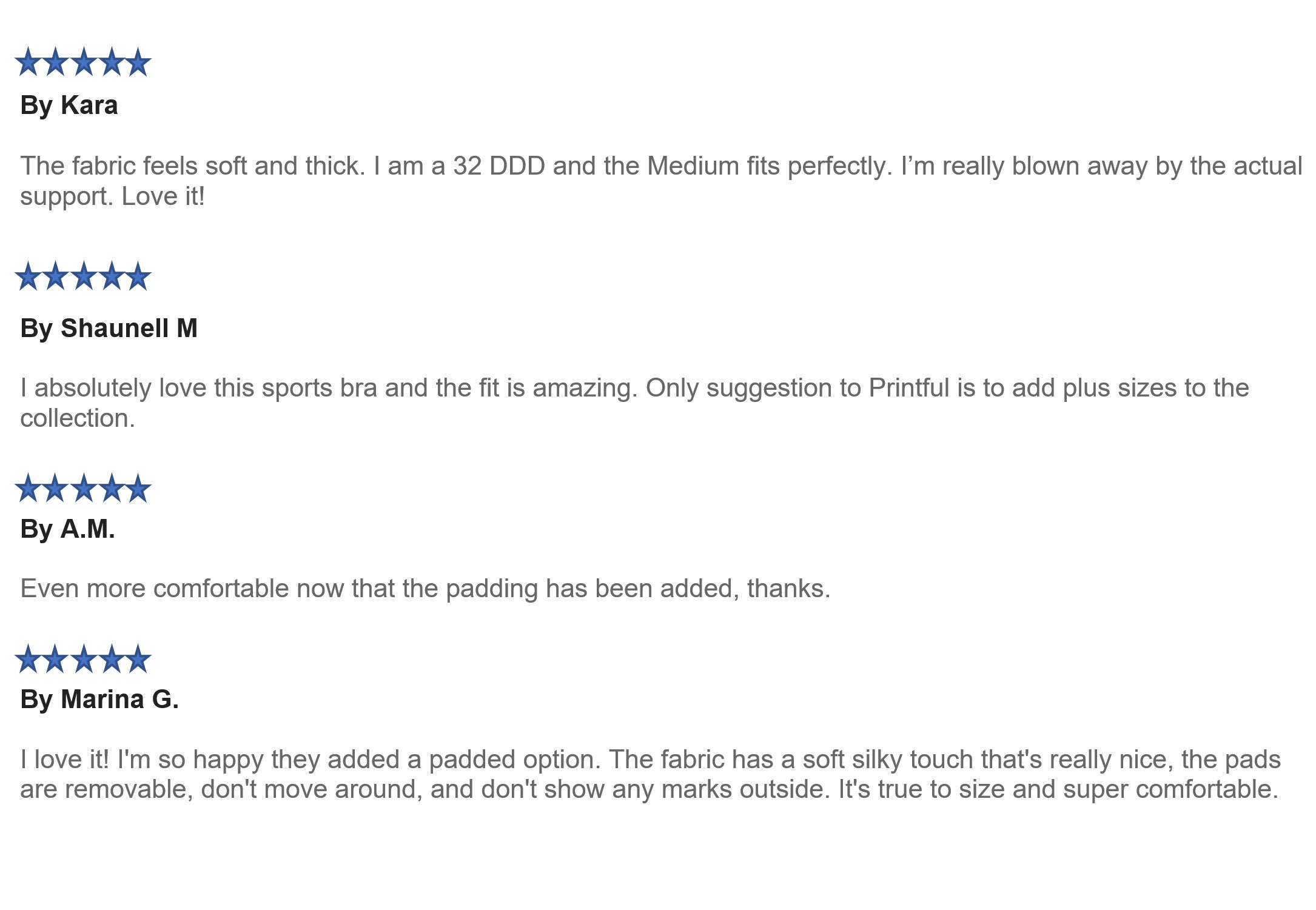Click the fifth star of Shaunell M's rating
Viewport: 1316px width, 910px height.
138,276
